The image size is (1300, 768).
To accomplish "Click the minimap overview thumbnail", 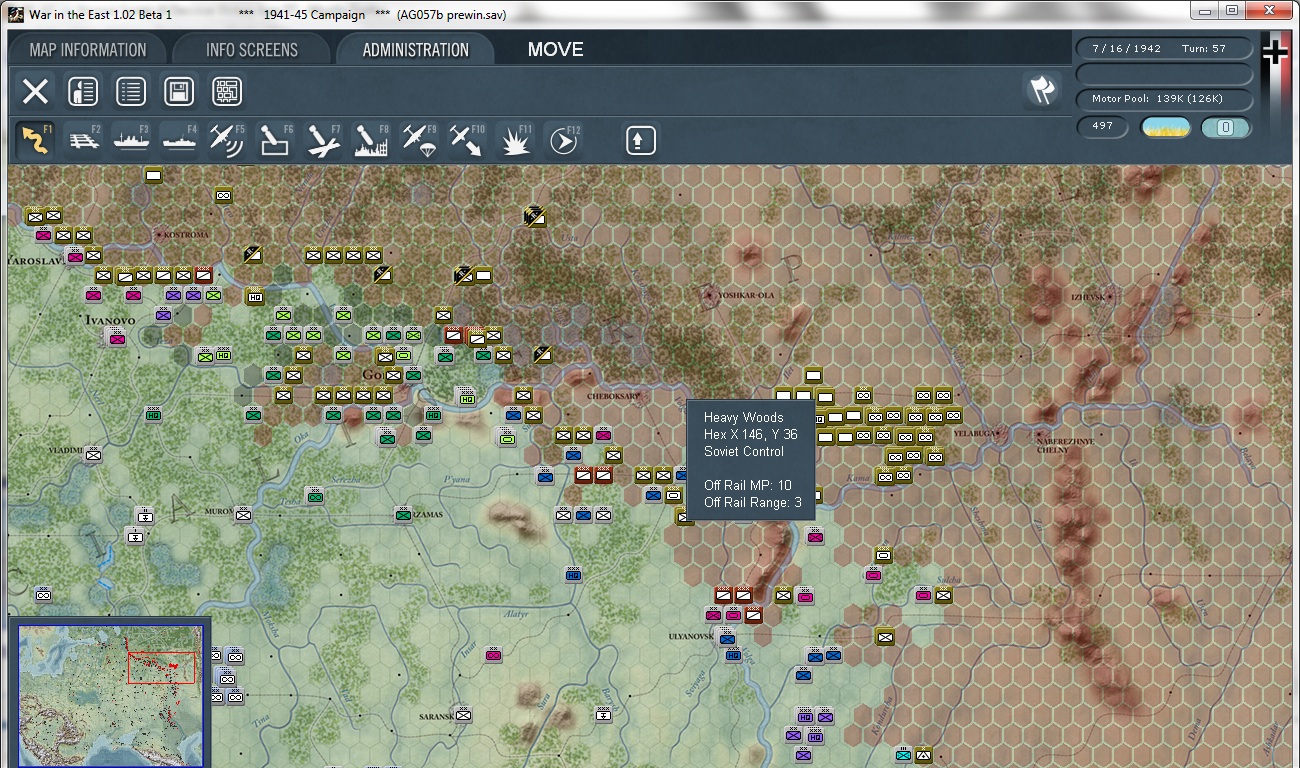I will coord(110,695).
